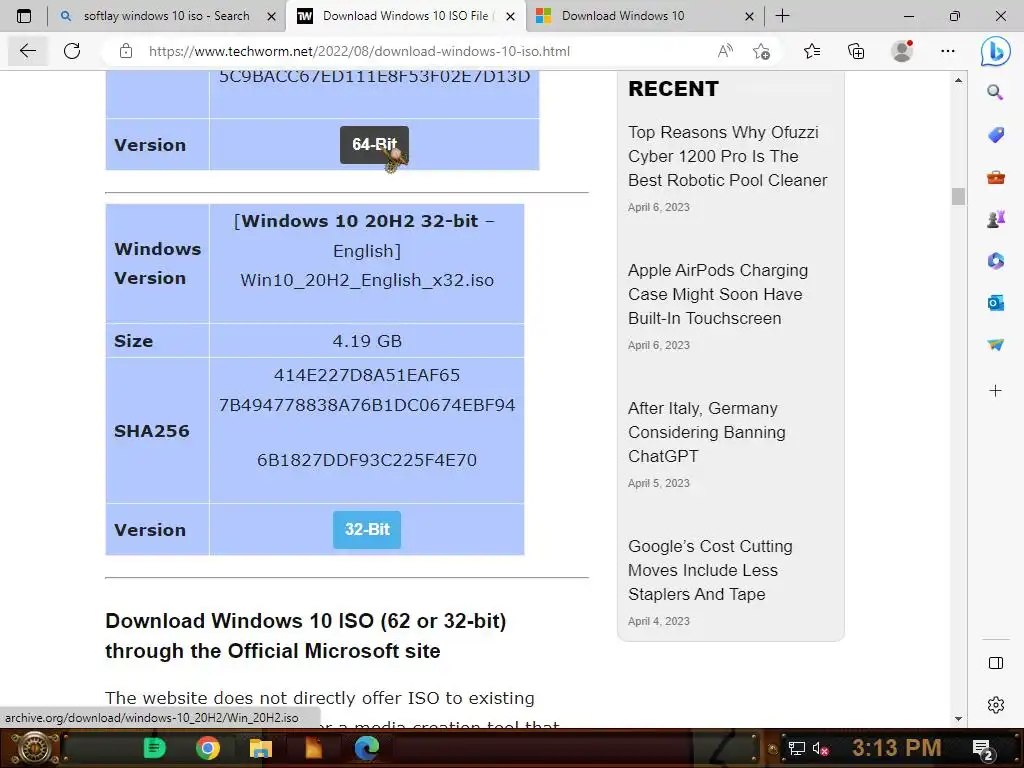Open the sidebar Tools briefcase icon
The width and height of the screenshot is (1024, 768).
995,177
